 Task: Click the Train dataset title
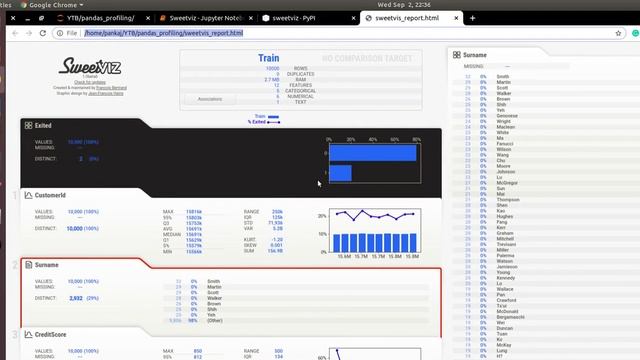[x=269, y=58]
